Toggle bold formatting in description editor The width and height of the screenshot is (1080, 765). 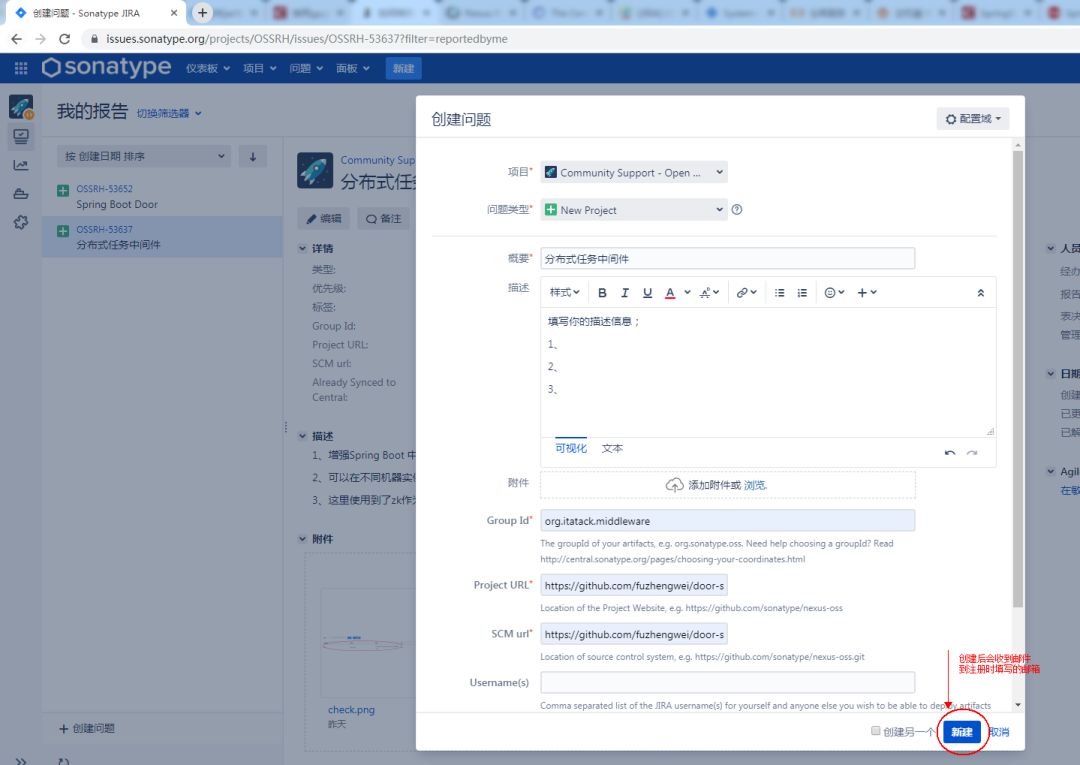(x=602, y=293)
